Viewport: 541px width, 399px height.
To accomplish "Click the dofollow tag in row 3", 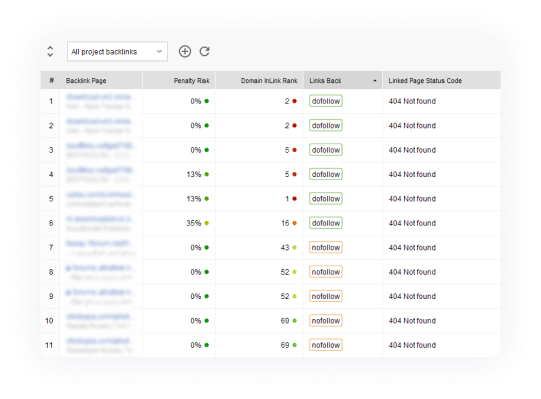I will point(326,150).
